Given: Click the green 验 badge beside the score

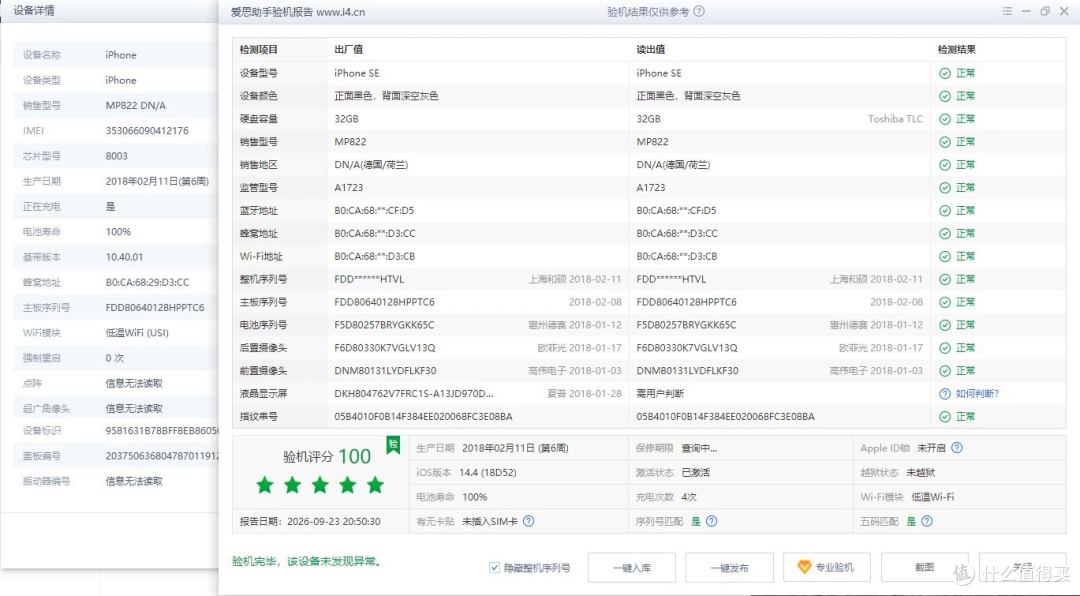Looking at the screenshot, I should 393,444.
